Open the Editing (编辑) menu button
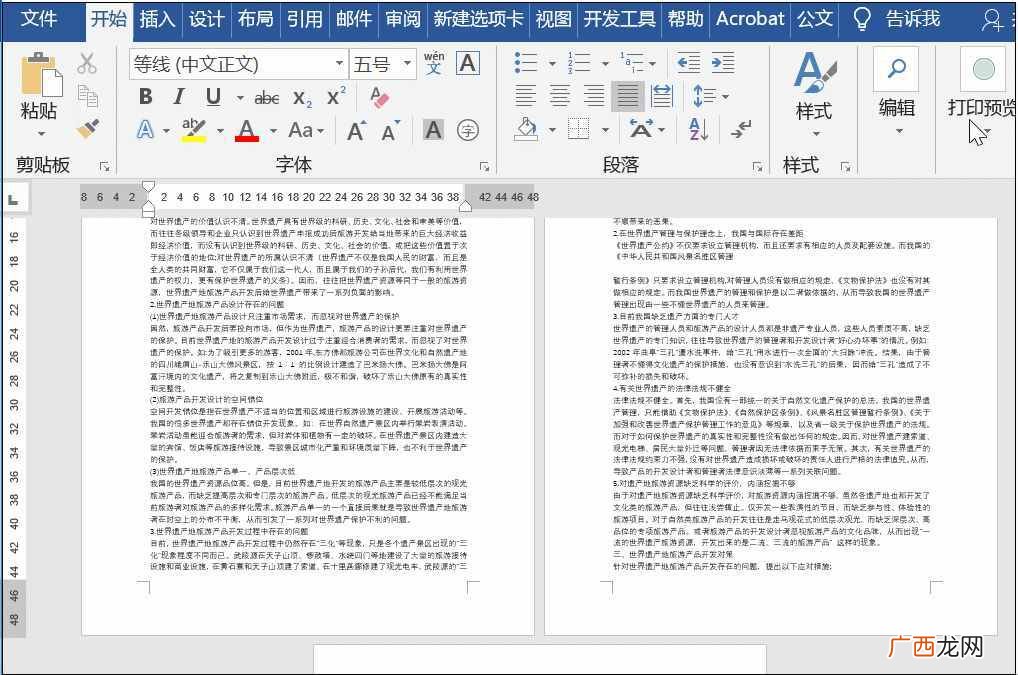 (896, 92)
